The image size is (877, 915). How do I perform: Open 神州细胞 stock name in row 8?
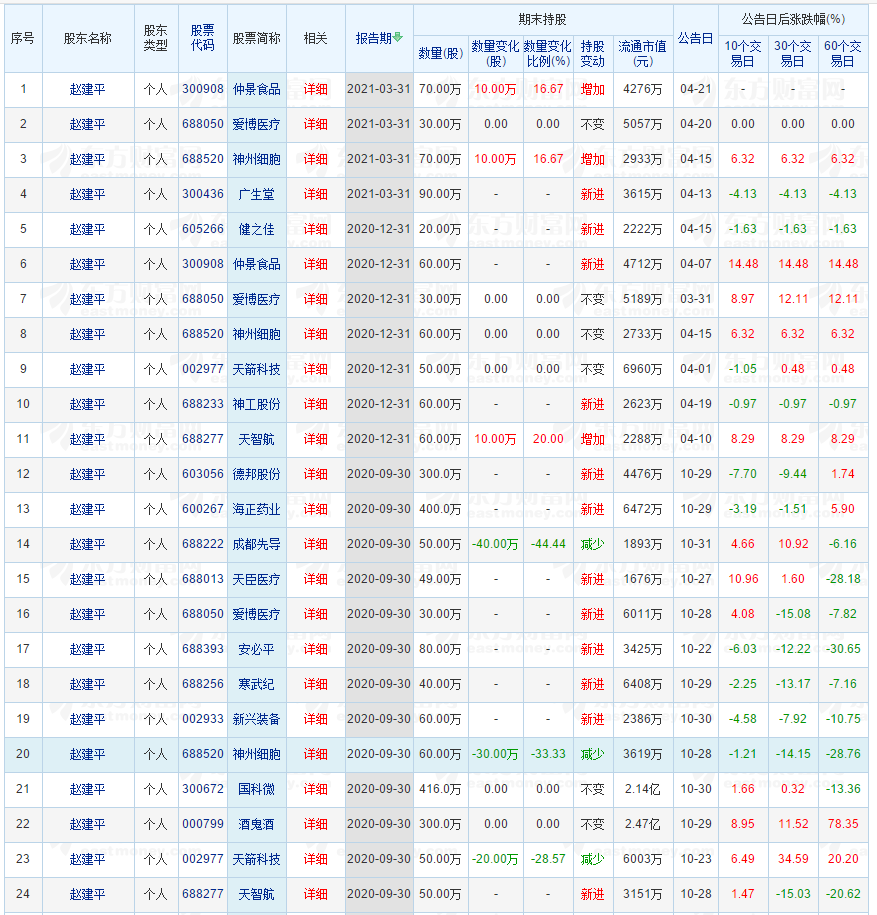click(256, 334)
